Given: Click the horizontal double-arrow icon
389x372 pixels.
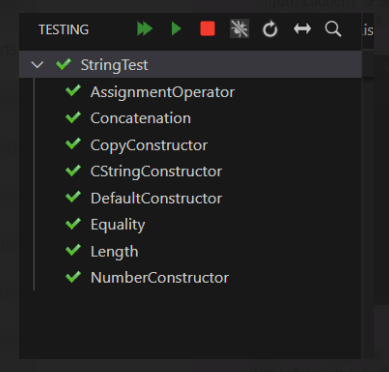Looking at the screenshot, I should 302,29.
